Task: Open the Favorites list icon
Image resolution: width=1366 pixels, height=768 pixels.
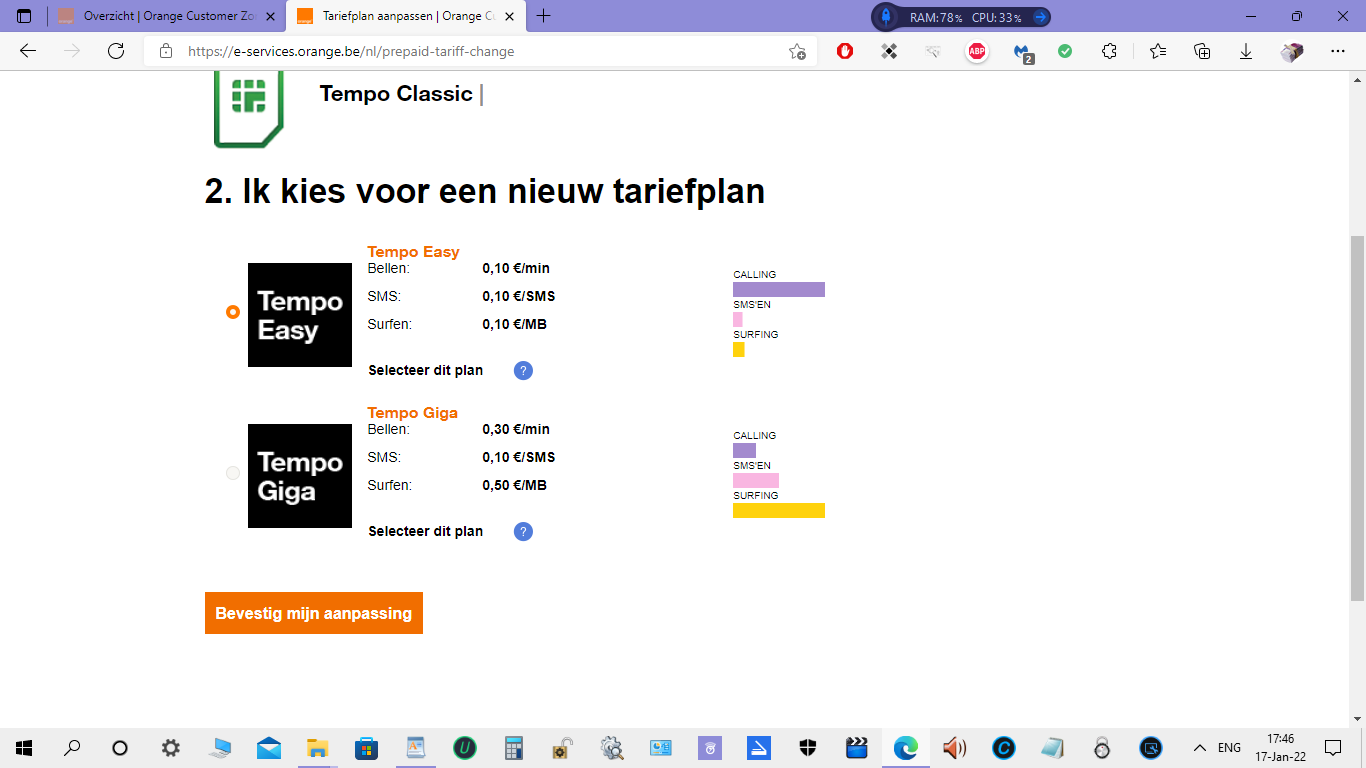Action: coord(1158,51)
